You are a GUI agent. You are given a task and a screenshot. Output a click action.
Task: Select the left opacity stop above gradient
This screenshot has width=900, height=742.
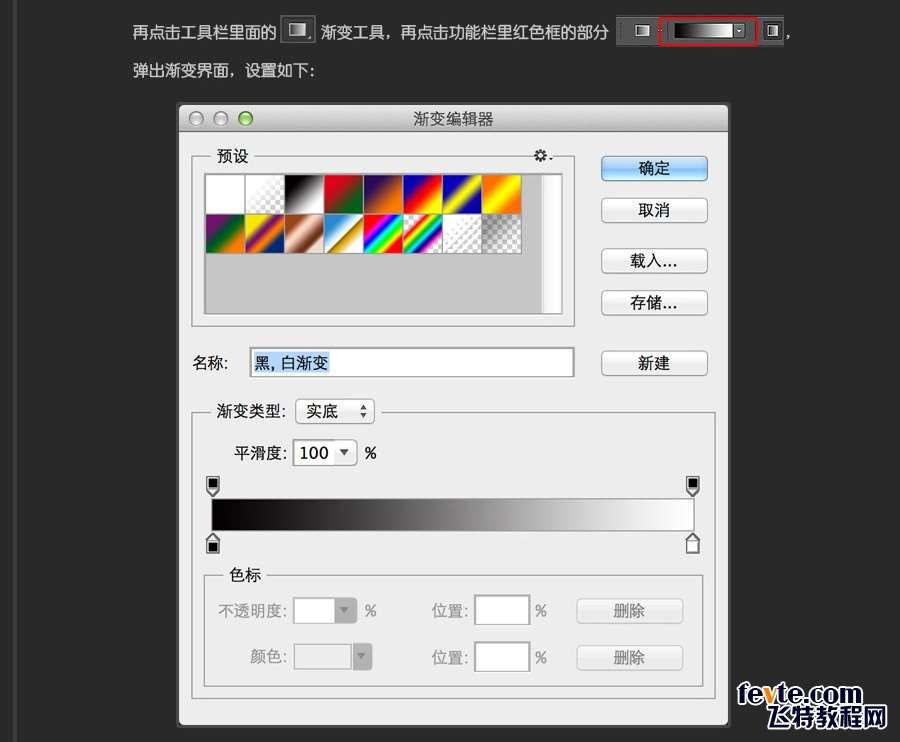click(213, 485)
